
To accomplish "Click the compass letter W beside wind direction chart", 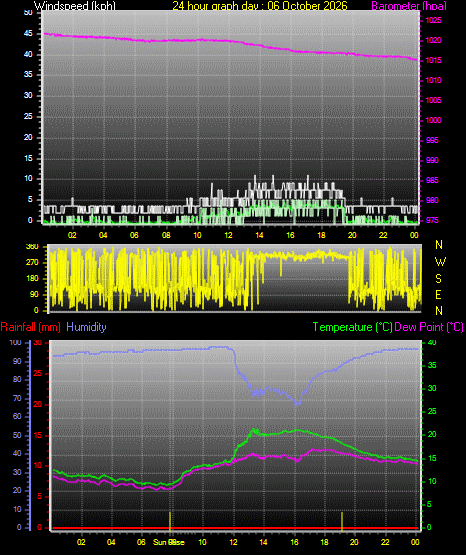I will 440,262.
